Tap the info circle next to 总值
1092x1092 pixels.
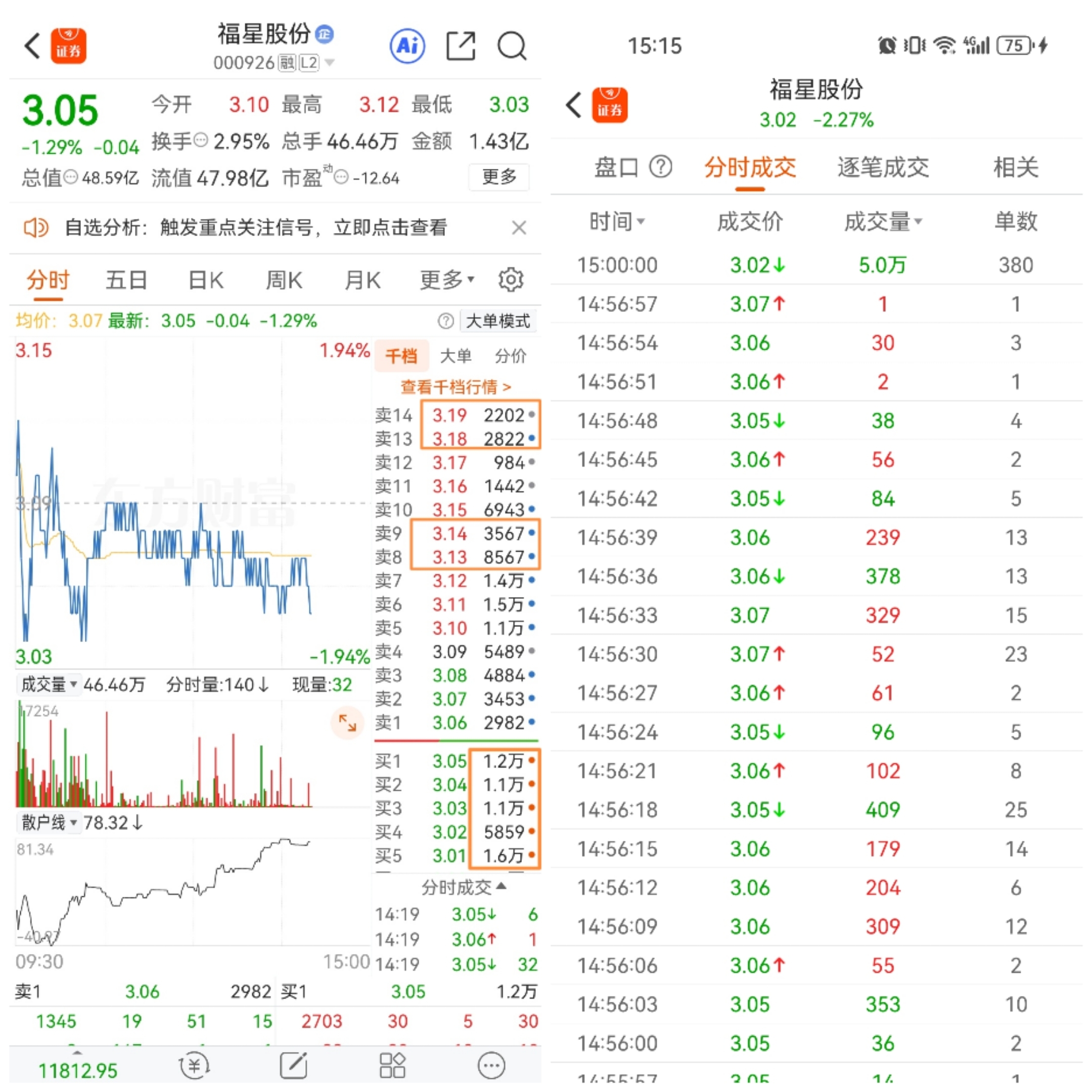71,177
